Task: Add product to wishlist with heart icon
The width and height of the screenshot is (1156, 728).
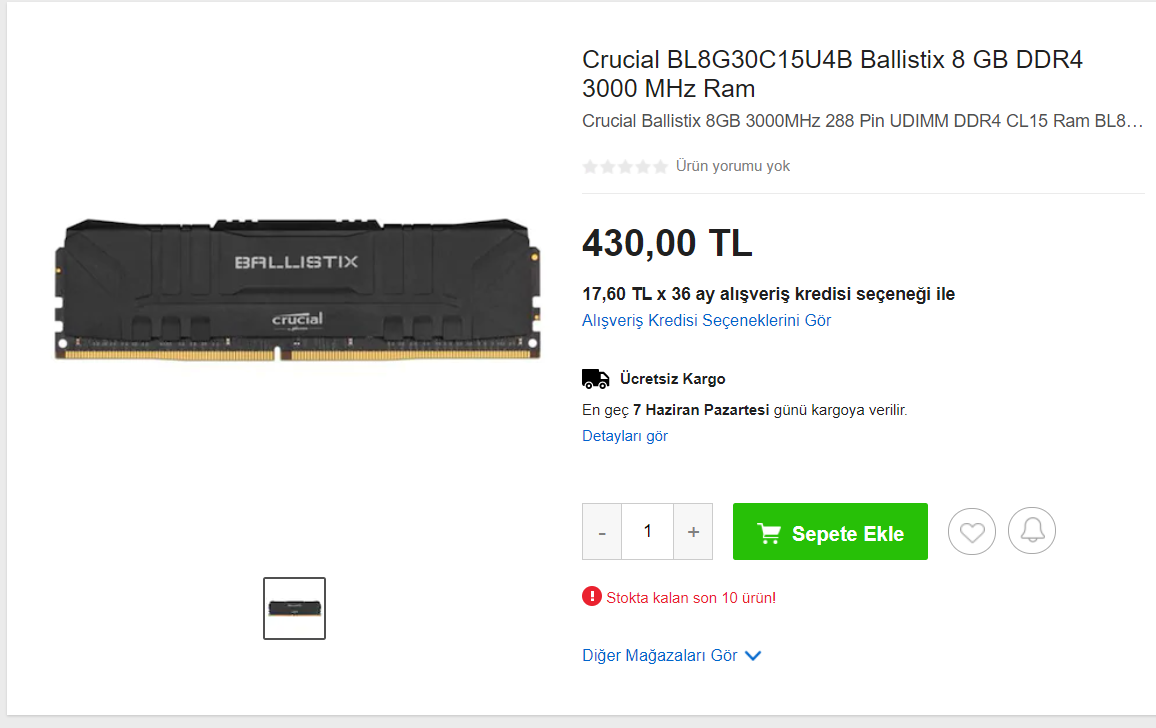Action: [972, 531]
